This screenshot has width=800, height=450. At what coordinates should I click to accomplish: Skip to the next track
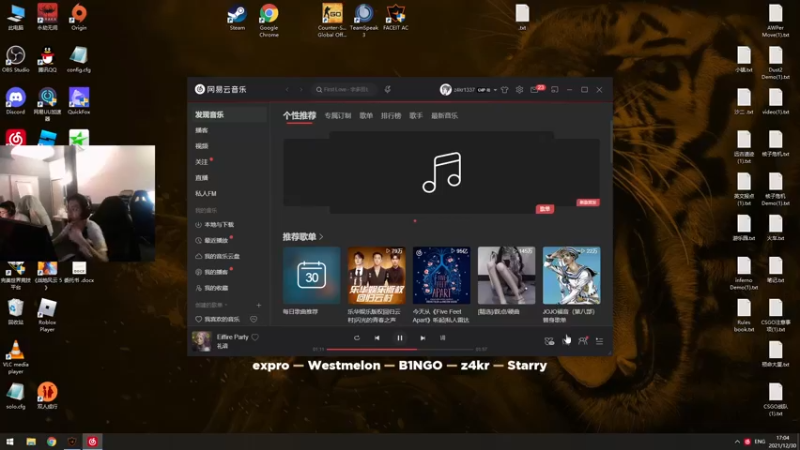422,338
